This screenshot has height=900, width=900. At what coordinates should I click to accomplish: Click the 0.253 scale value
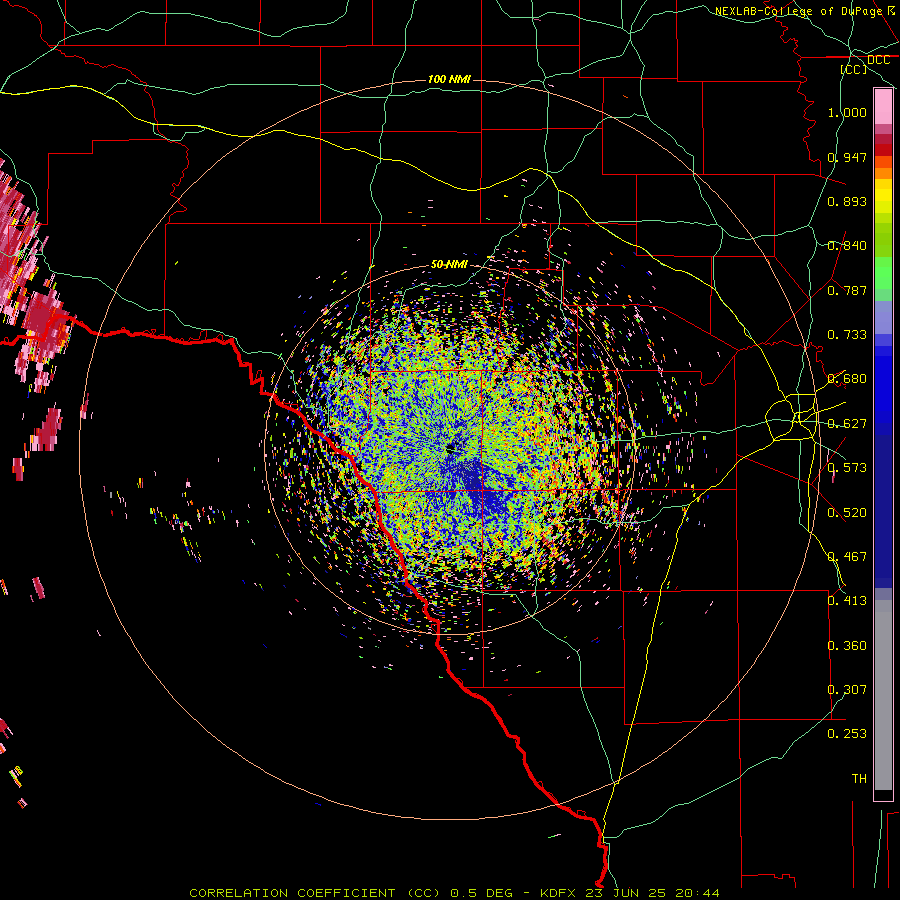[847, 734]
